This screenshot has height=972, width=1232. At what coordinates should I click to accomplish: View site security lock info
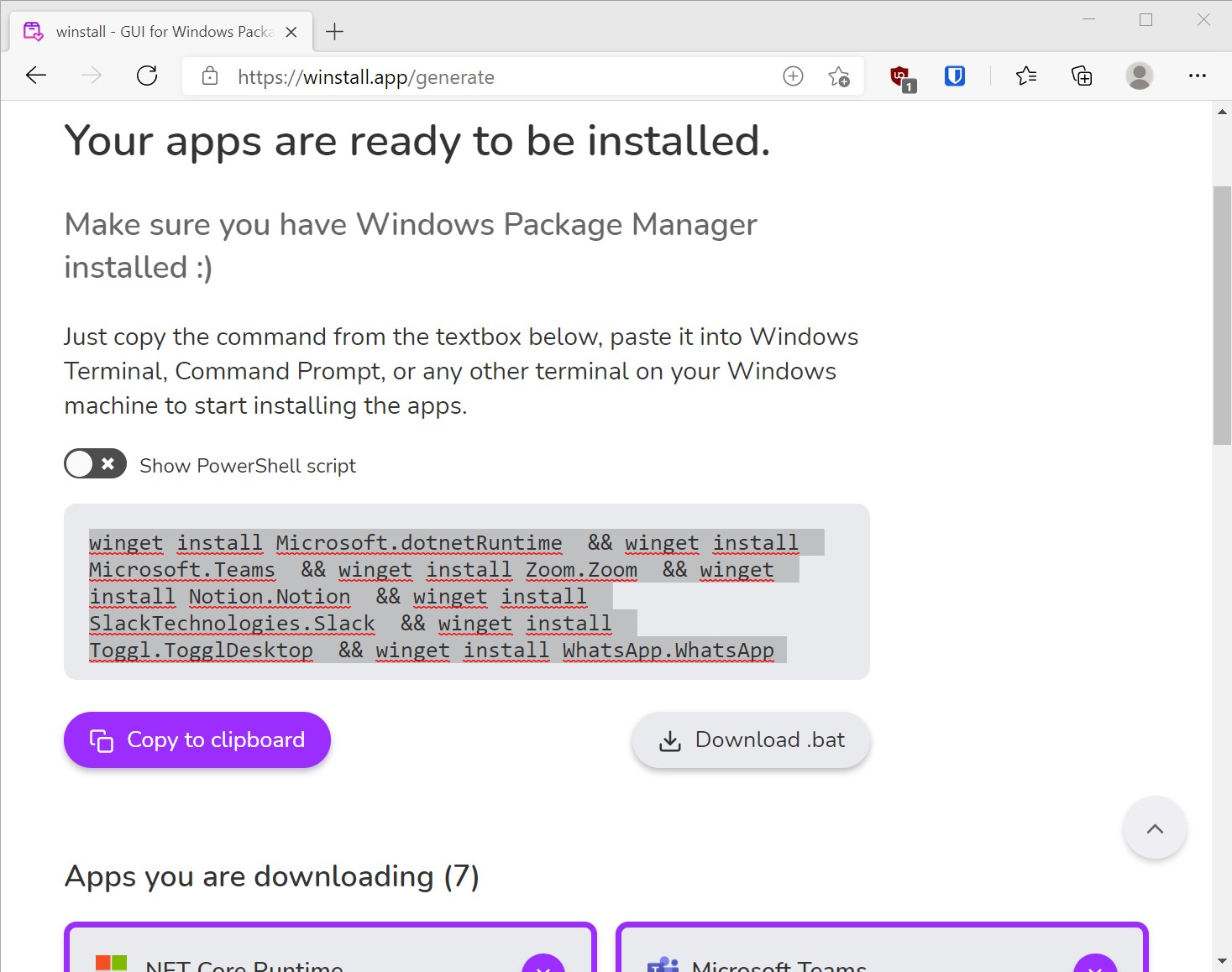click(210, 76)
